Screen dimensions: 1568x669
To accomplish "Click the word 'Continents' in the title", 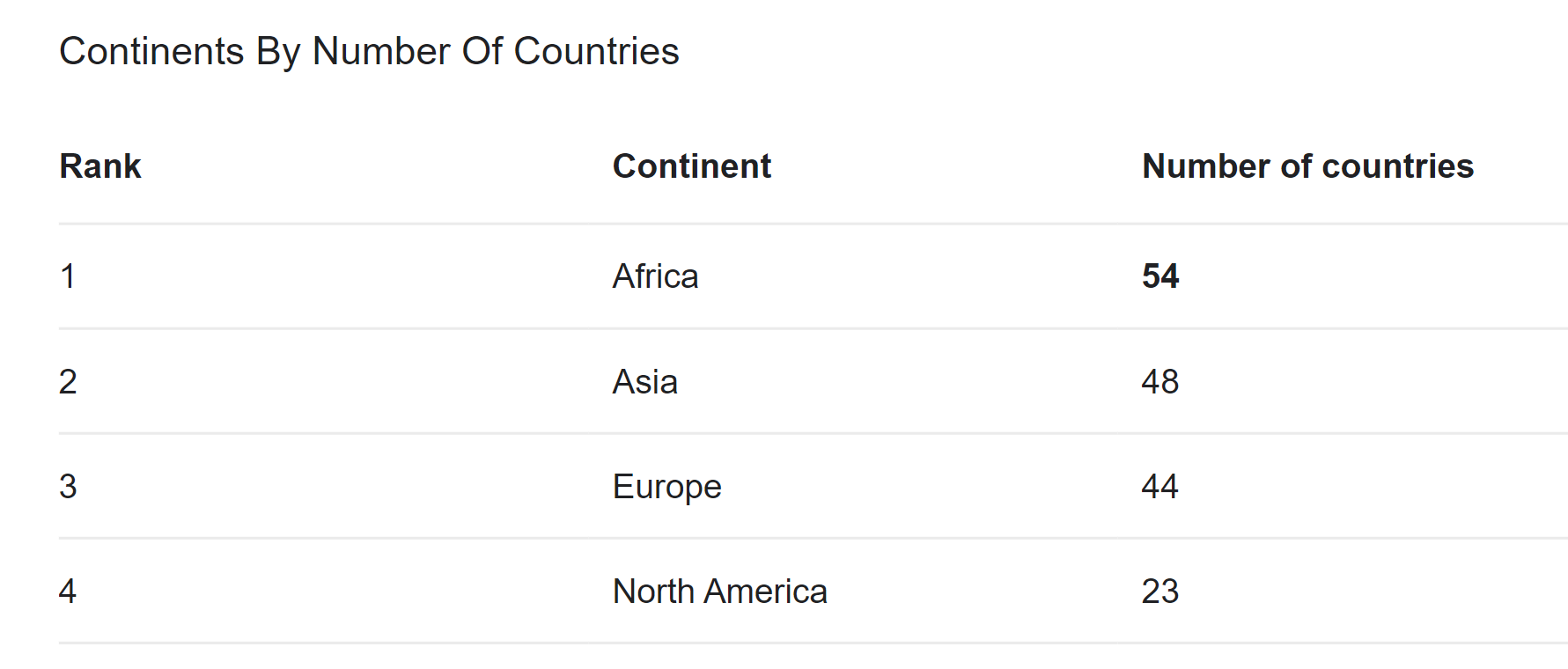I will (x=151, y=51).
